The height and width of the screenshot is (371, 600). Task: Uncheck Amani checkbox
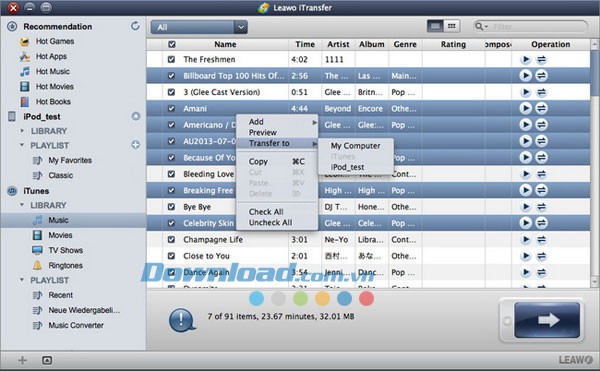click(x=171, y=109)
